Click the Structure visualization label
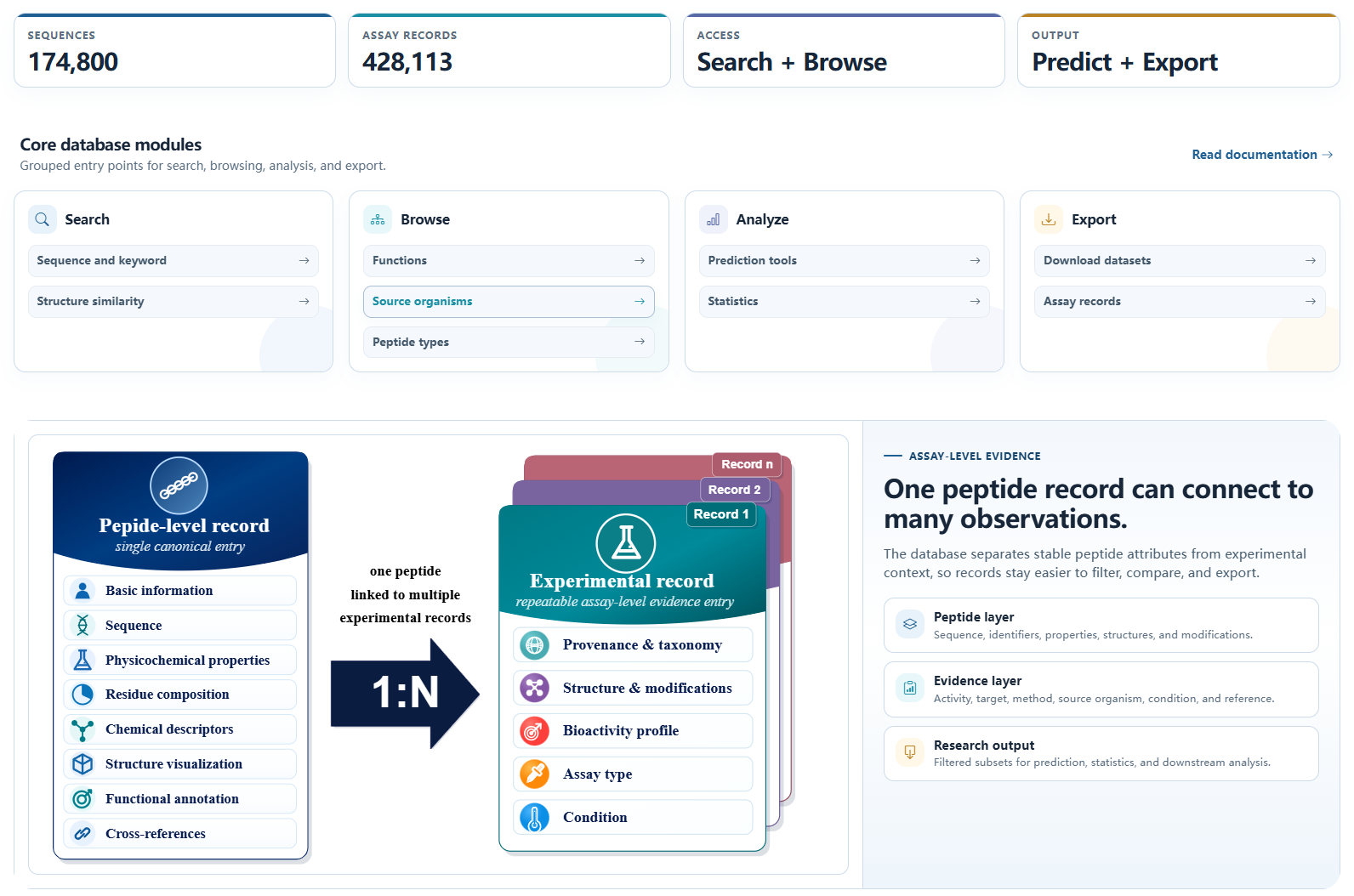The width and height of the screenshot is (1354, 896). tap(174, 764)
